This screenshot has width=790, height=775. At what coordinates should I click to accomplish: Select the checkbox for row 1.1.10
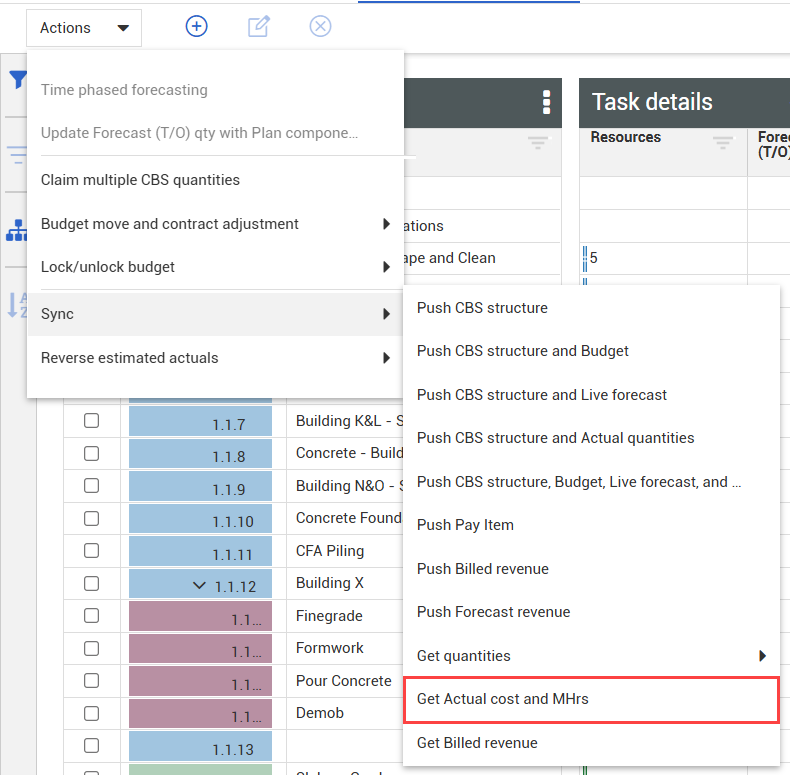click(91, 518)
